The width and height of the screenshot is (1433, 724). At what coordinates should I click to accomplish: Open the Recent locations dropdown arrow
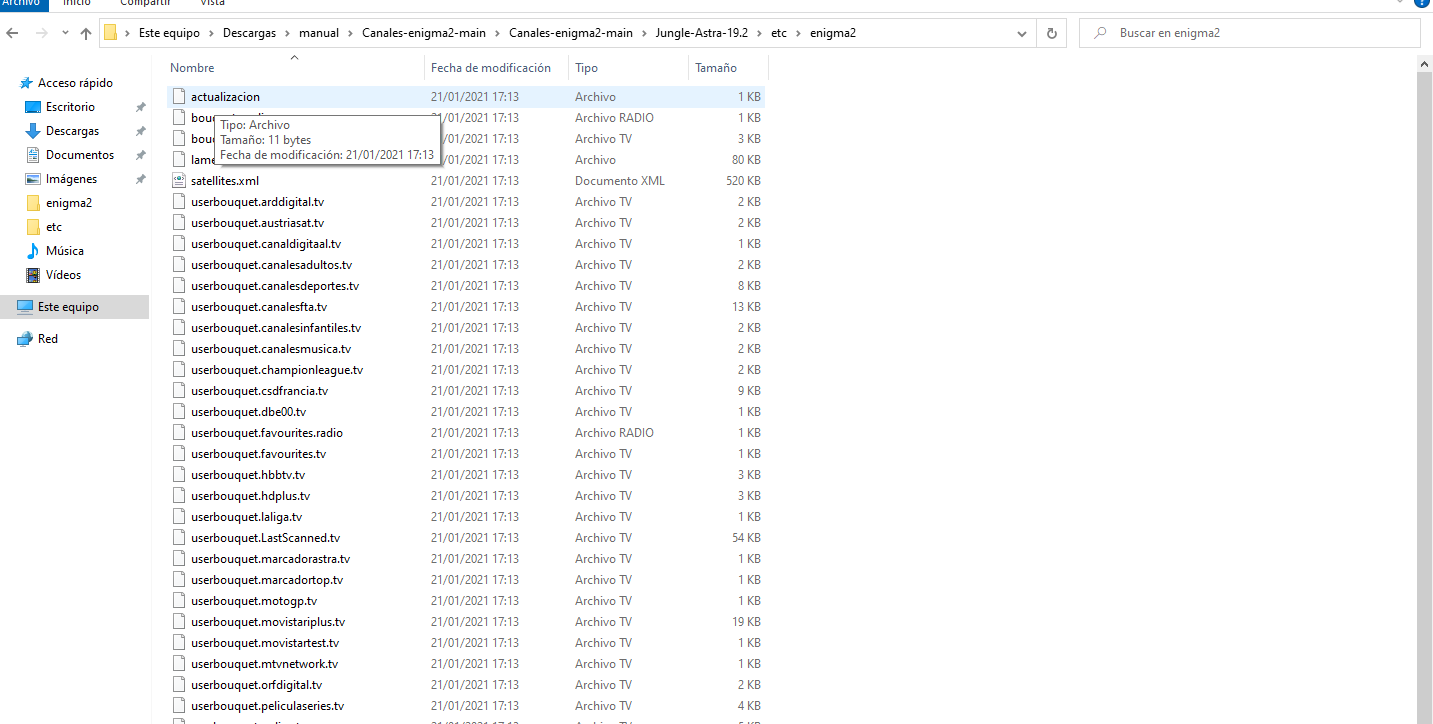pos(65,33)
